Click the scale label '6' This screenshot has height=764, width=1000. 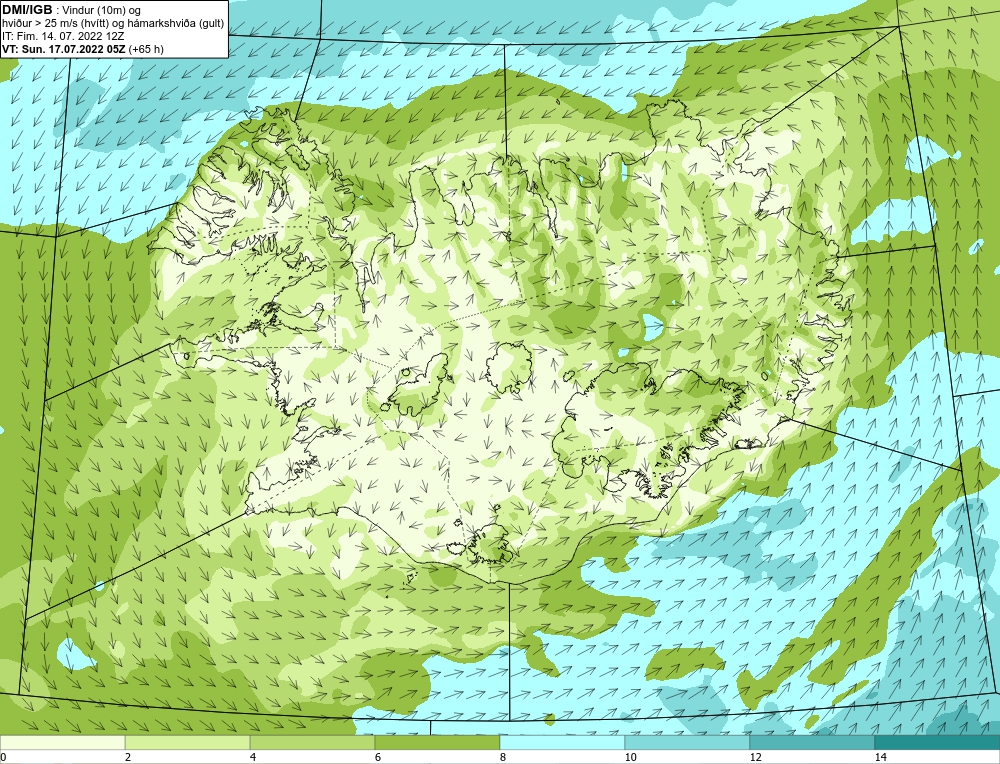click(378, 757)
